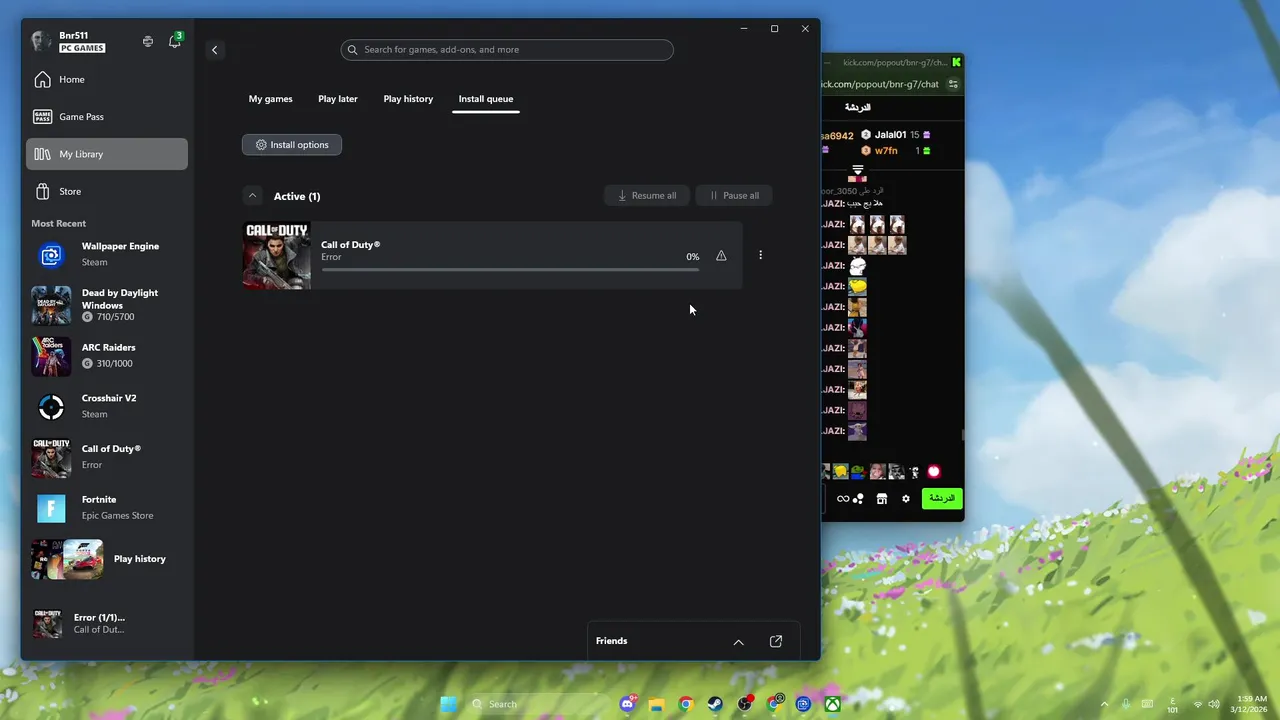This screenshot has height=720, width=1280.
Task: Open Install options
Action: 292,145
